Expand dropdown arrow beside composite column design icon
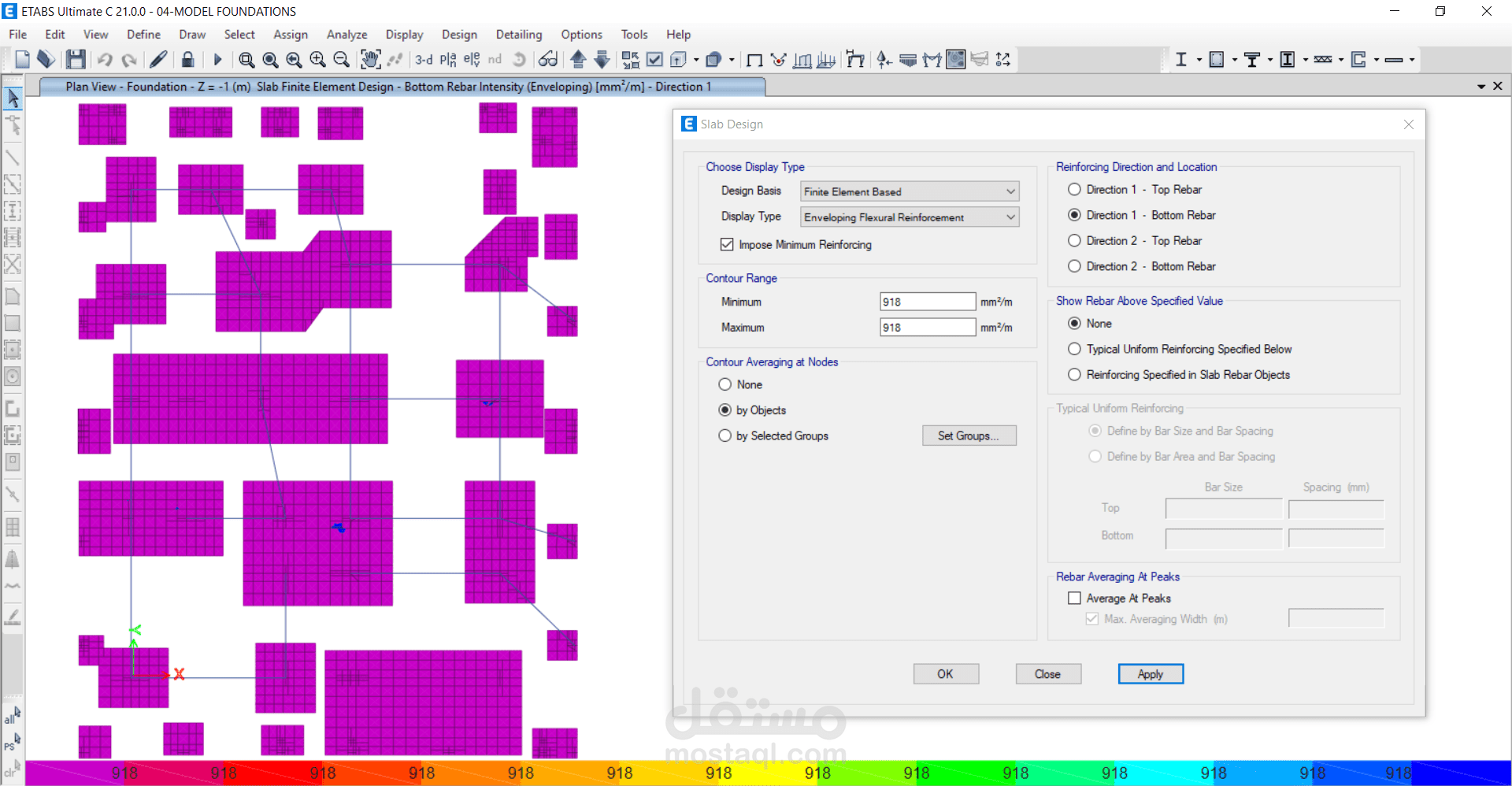The width and height of the screenshot is (1512, 786). [x=1306, y=59]
